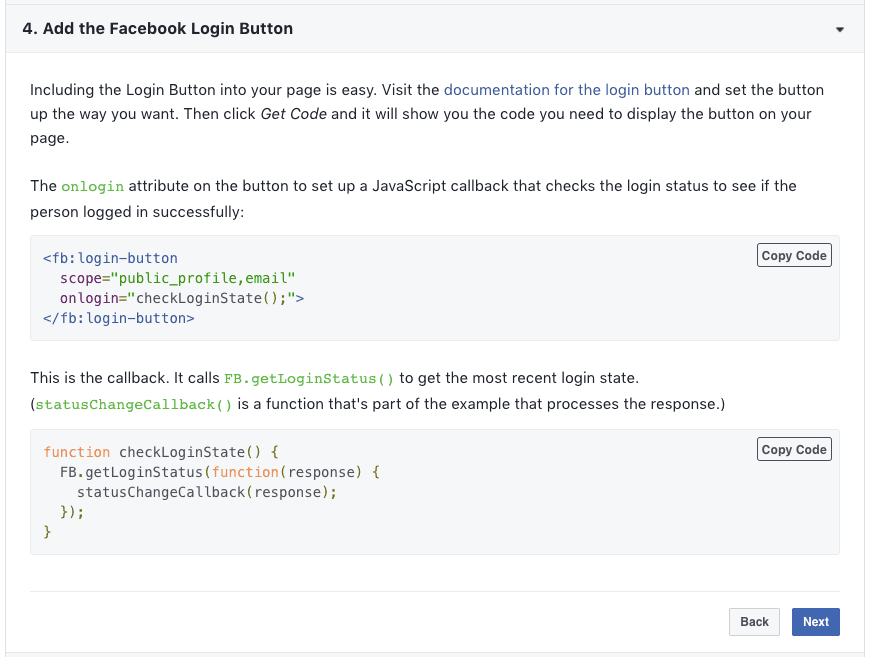Click the 'statusChangeCallback()' inline code text
Image resolution: width=870 pixels, height=657 pixels.
(x=134, y=405)
